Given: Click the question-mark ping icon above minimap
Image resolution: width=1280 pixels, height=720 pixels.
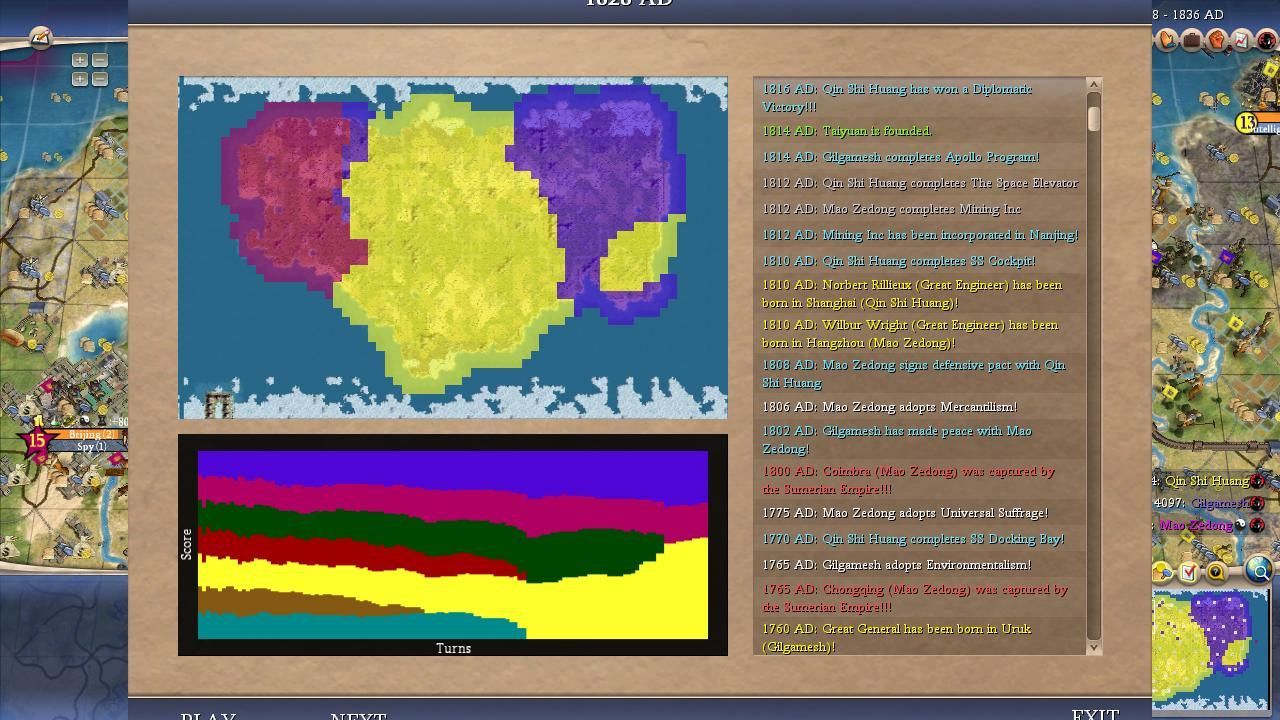Looking at the screenshot, I should (x=1216, y=572).
